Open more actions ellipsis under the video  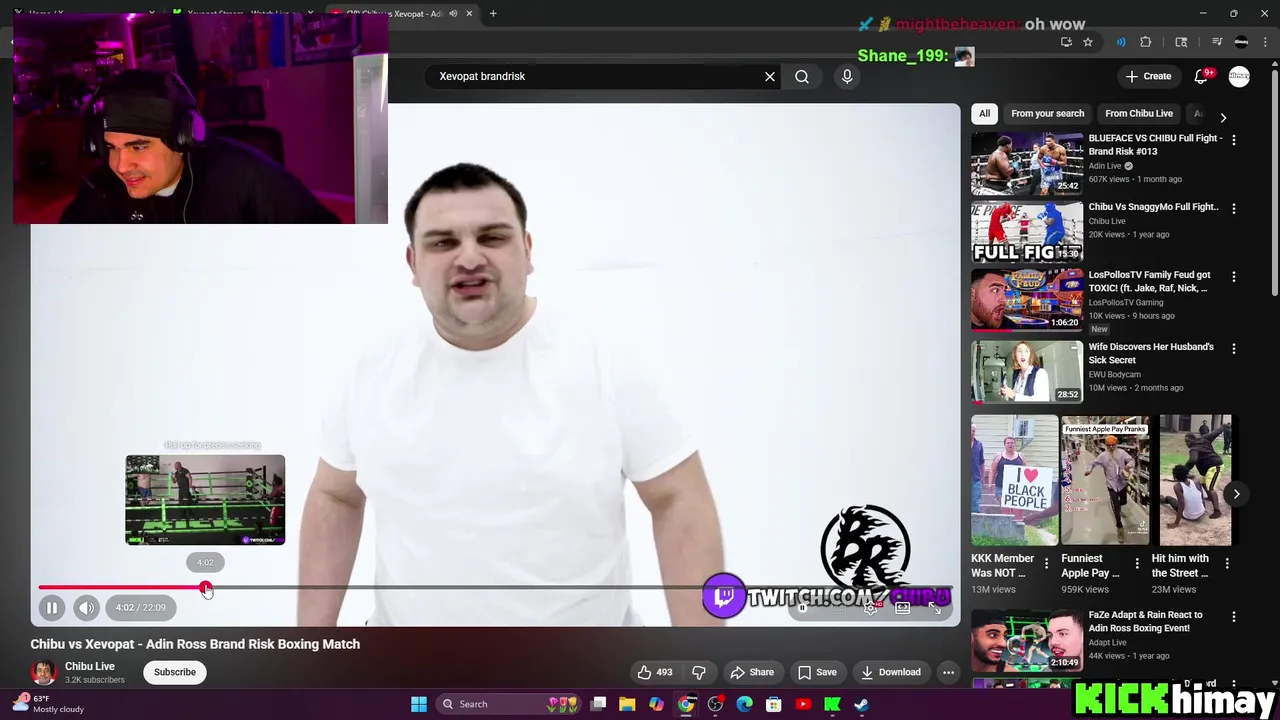(948, 672)
